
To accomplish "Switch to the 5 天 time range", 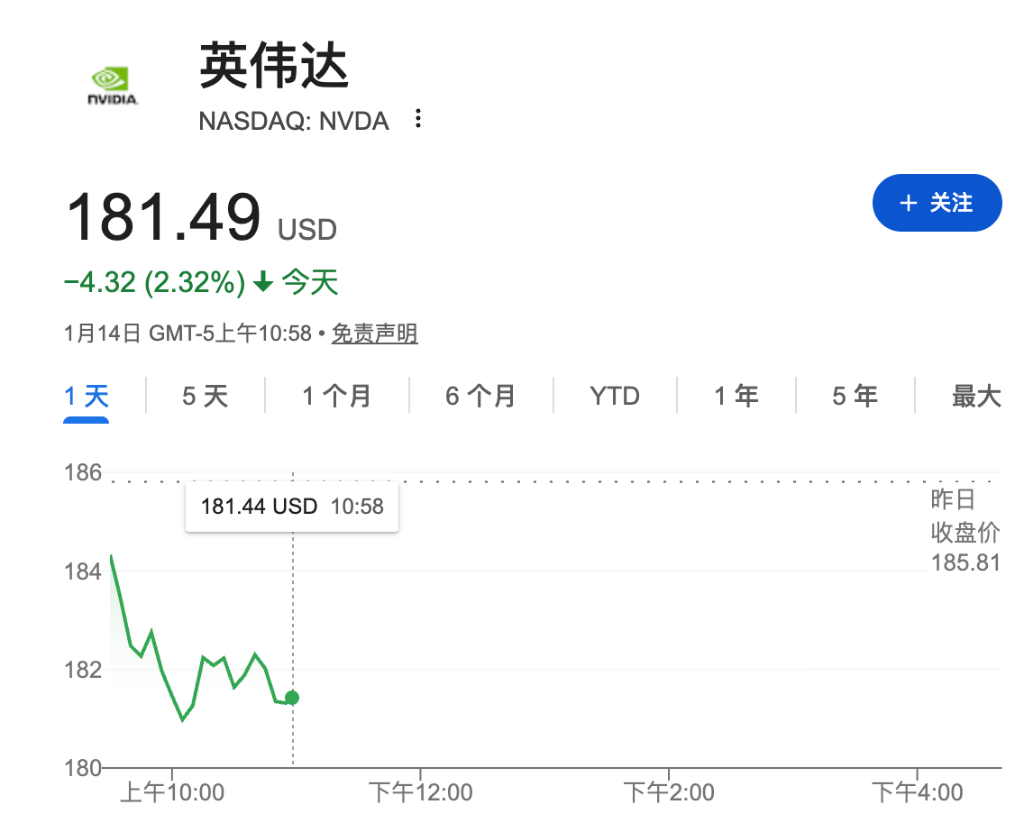I will (x=206, y=396).
